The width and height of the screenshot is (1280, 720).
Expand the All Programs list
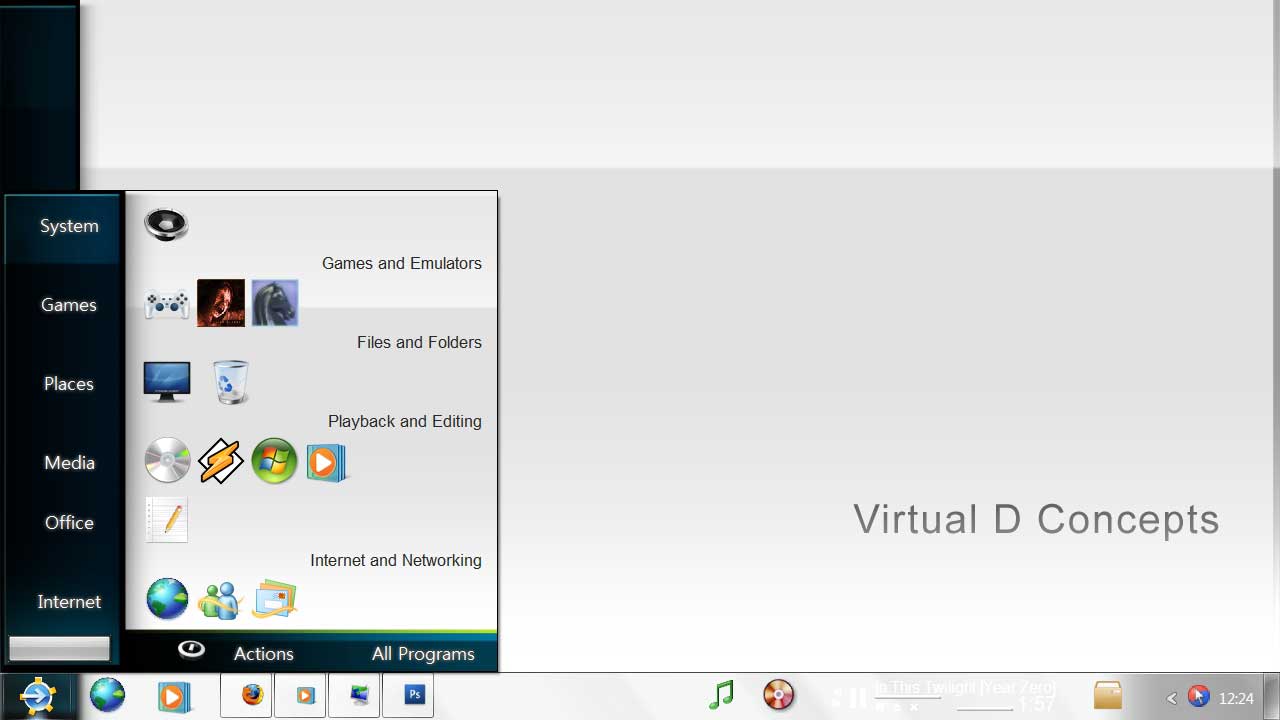(x=423, y=654)
